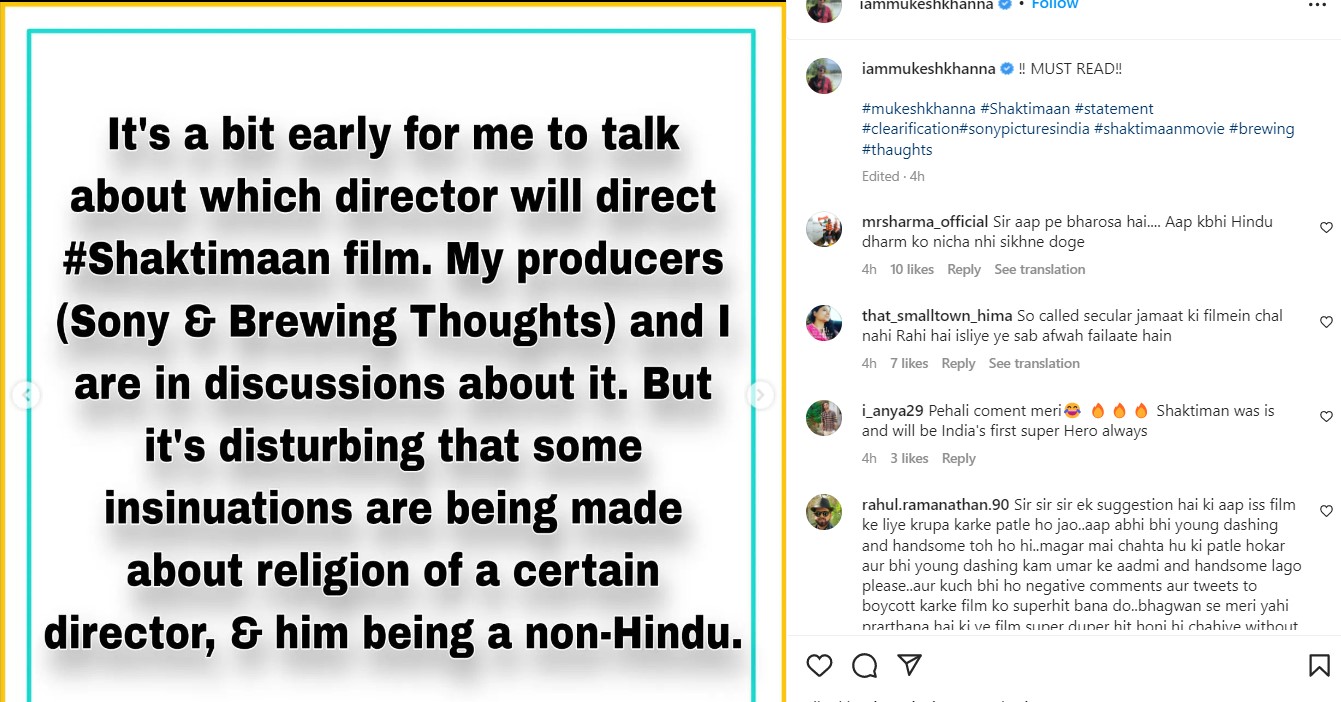The width and height of the screenshot is (1341, 702).
Task: Like the post with the heart icon
Action: 819,665
